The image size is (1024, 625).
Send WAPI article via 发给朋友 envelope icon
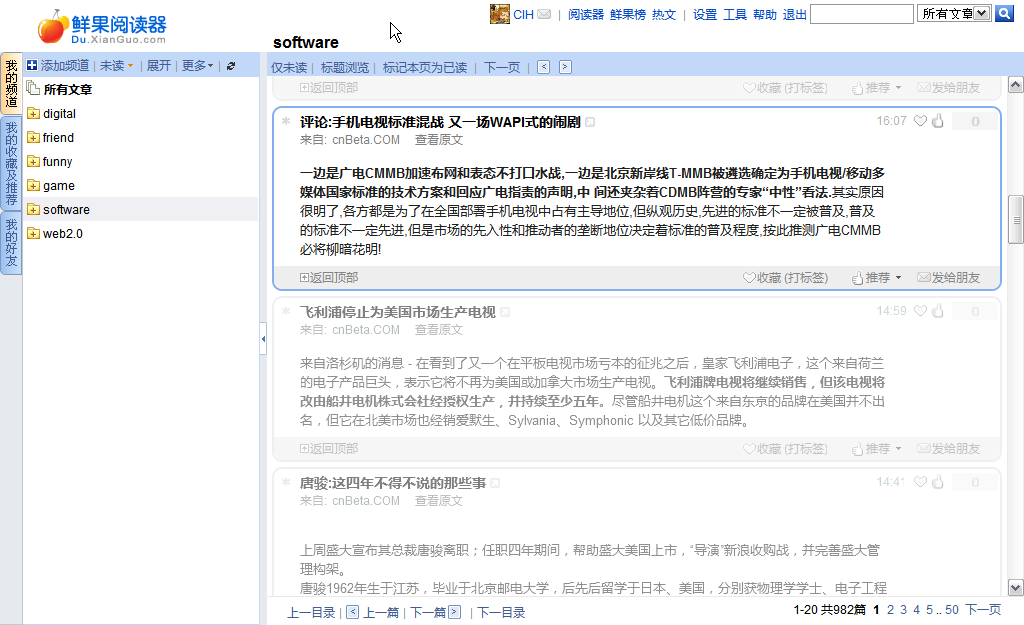(x=923, y=277)
